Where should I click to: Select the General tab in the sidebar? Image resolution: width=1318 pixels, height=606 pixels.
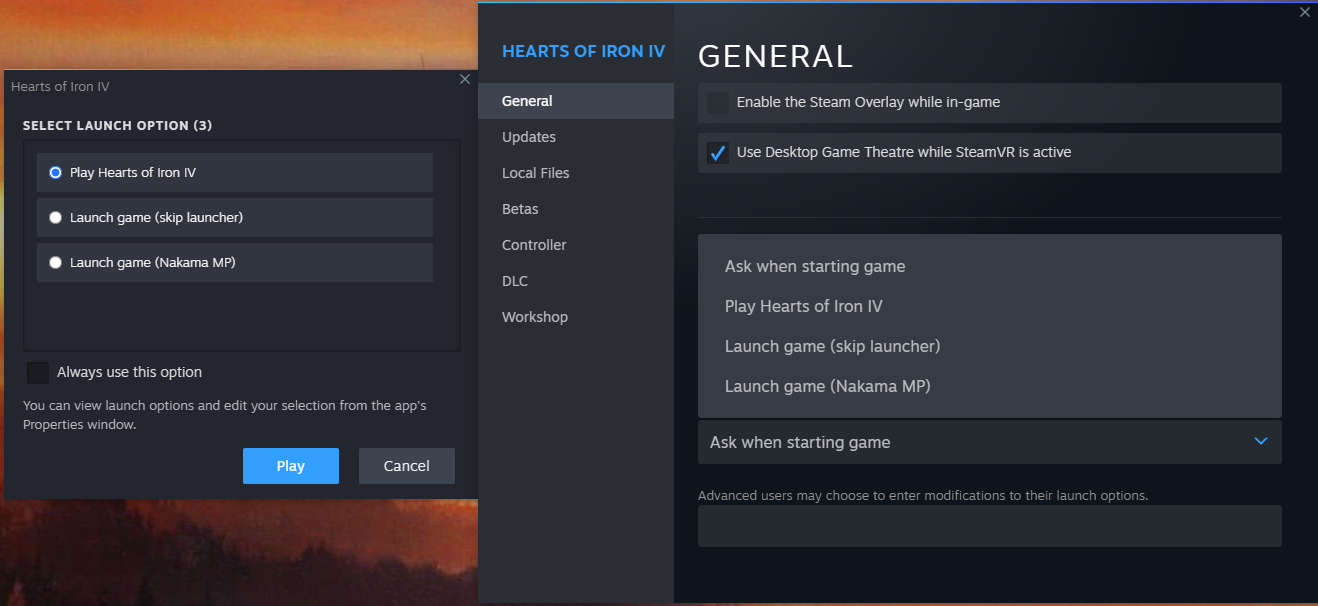click(x=527, y=100)
